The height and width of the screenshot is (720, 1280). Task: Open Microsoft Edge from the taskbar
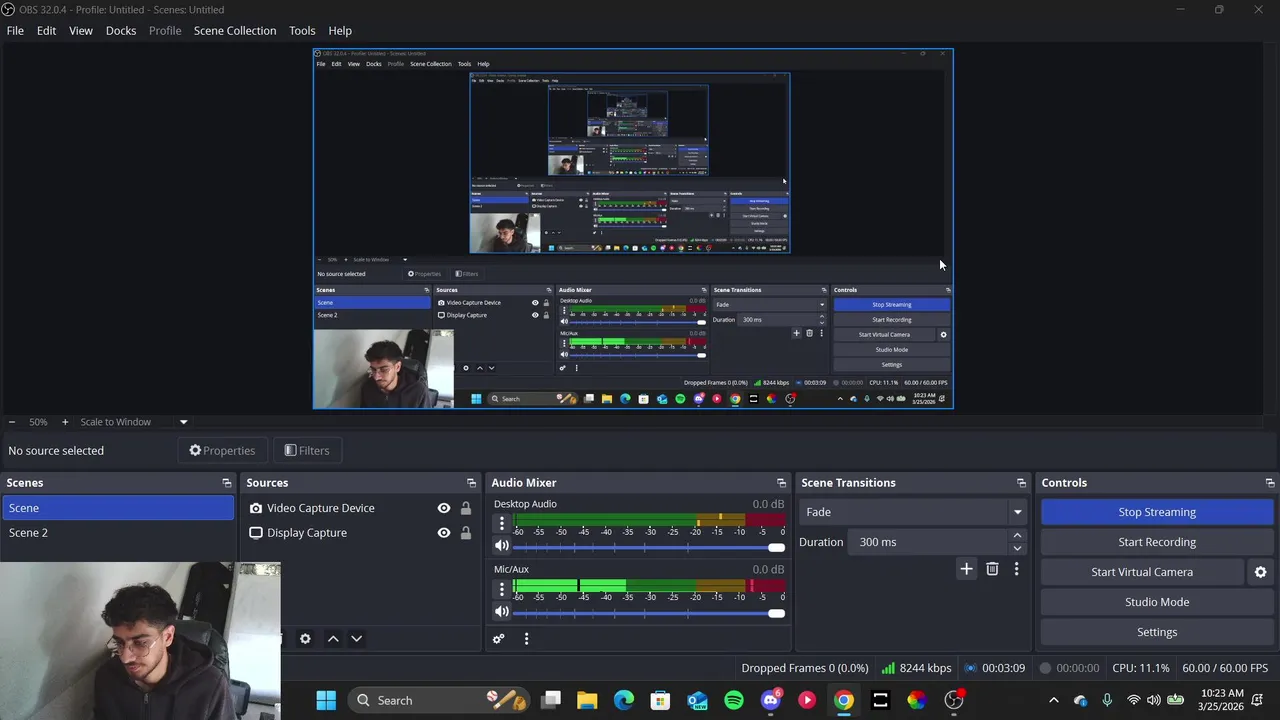point(624,700)
